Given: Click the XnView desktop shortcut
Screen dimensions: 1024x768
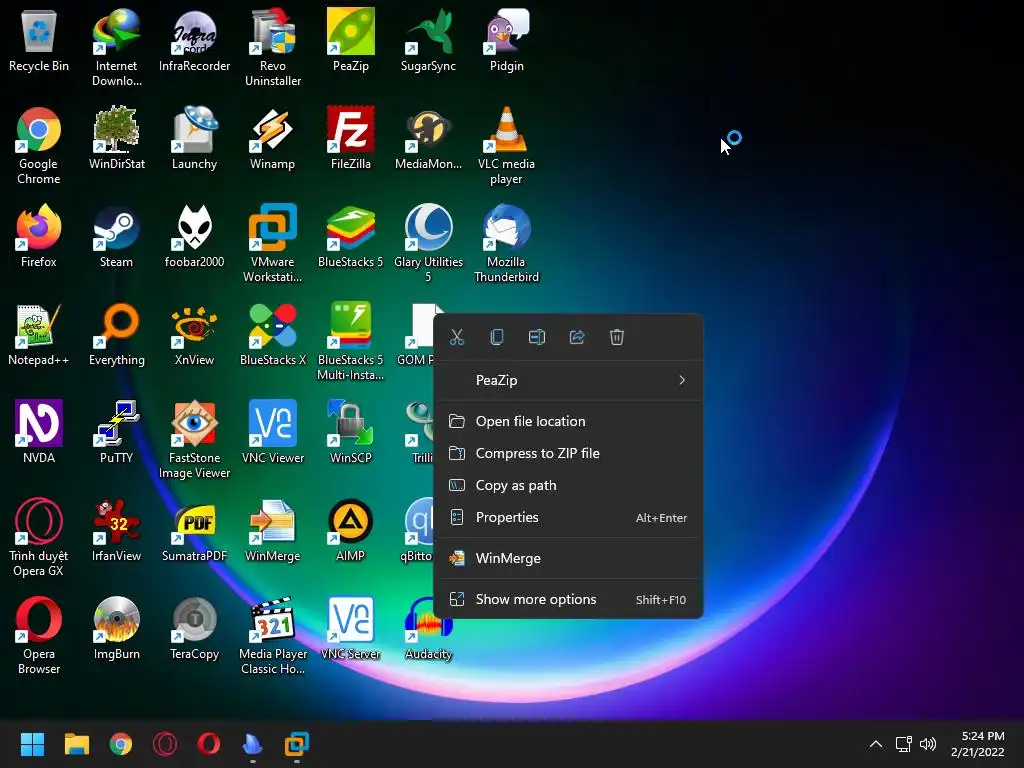Looking at the screenshot, I should 194,334.
